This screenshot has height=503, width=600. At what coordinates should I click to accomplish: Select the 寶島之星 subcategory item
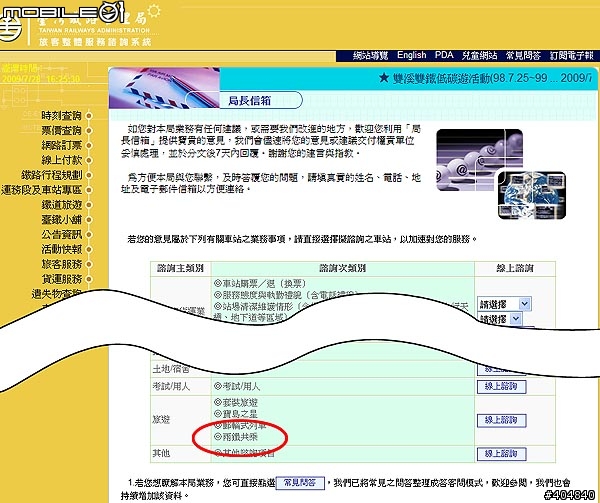click(x=236, y=414)
